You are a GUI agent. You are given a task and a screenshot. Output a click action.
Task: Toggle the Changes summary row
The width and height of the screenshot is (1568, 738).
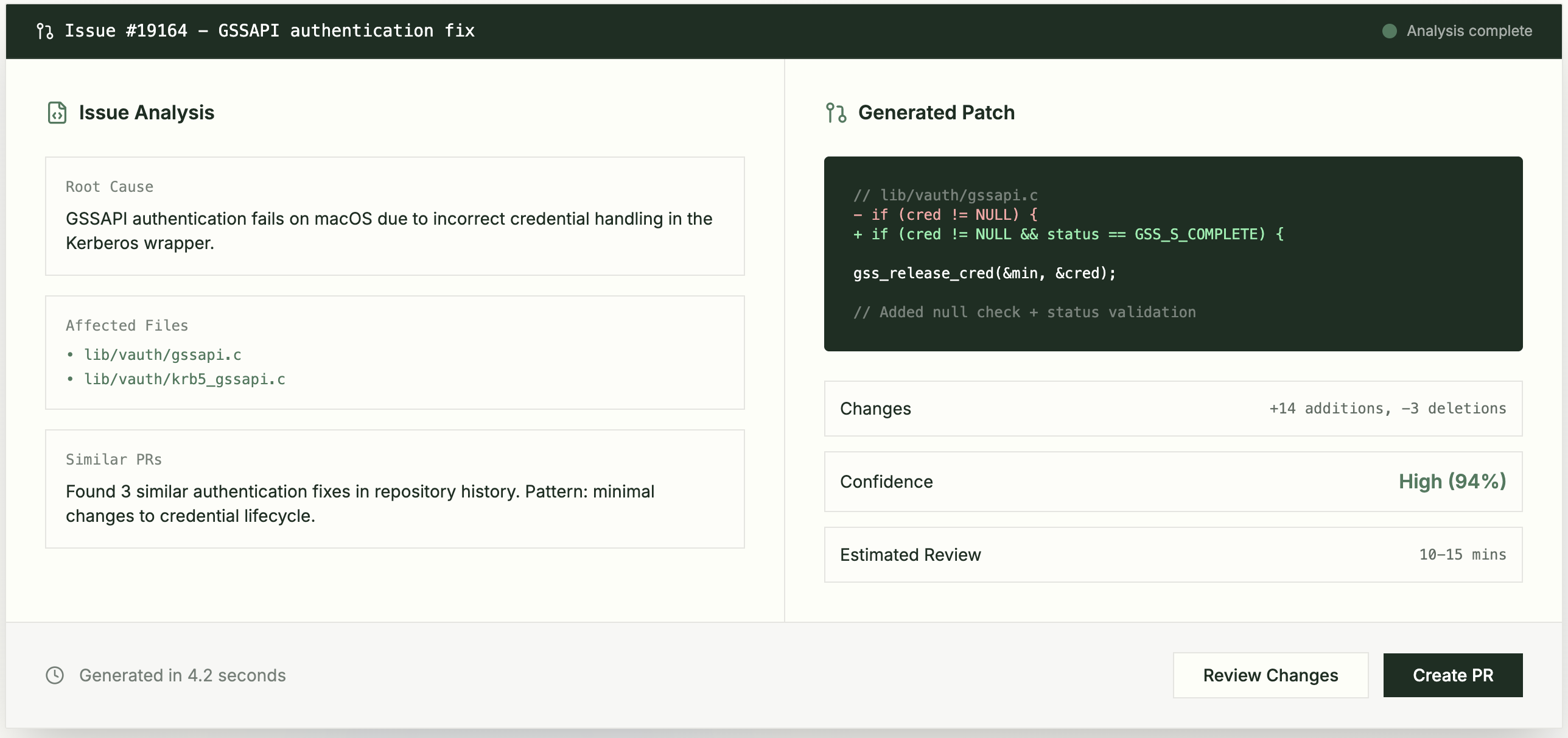click(1173, 409)
